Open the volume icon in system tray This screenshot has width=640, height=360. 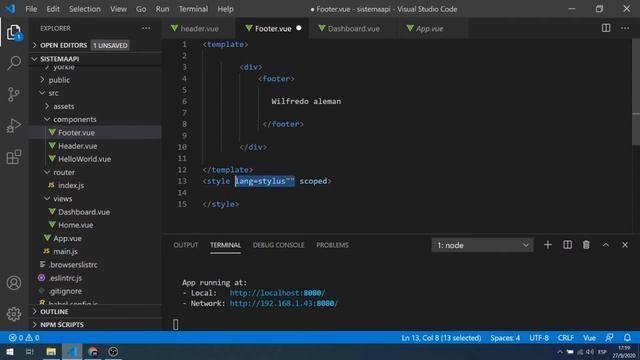click(589, 352)
